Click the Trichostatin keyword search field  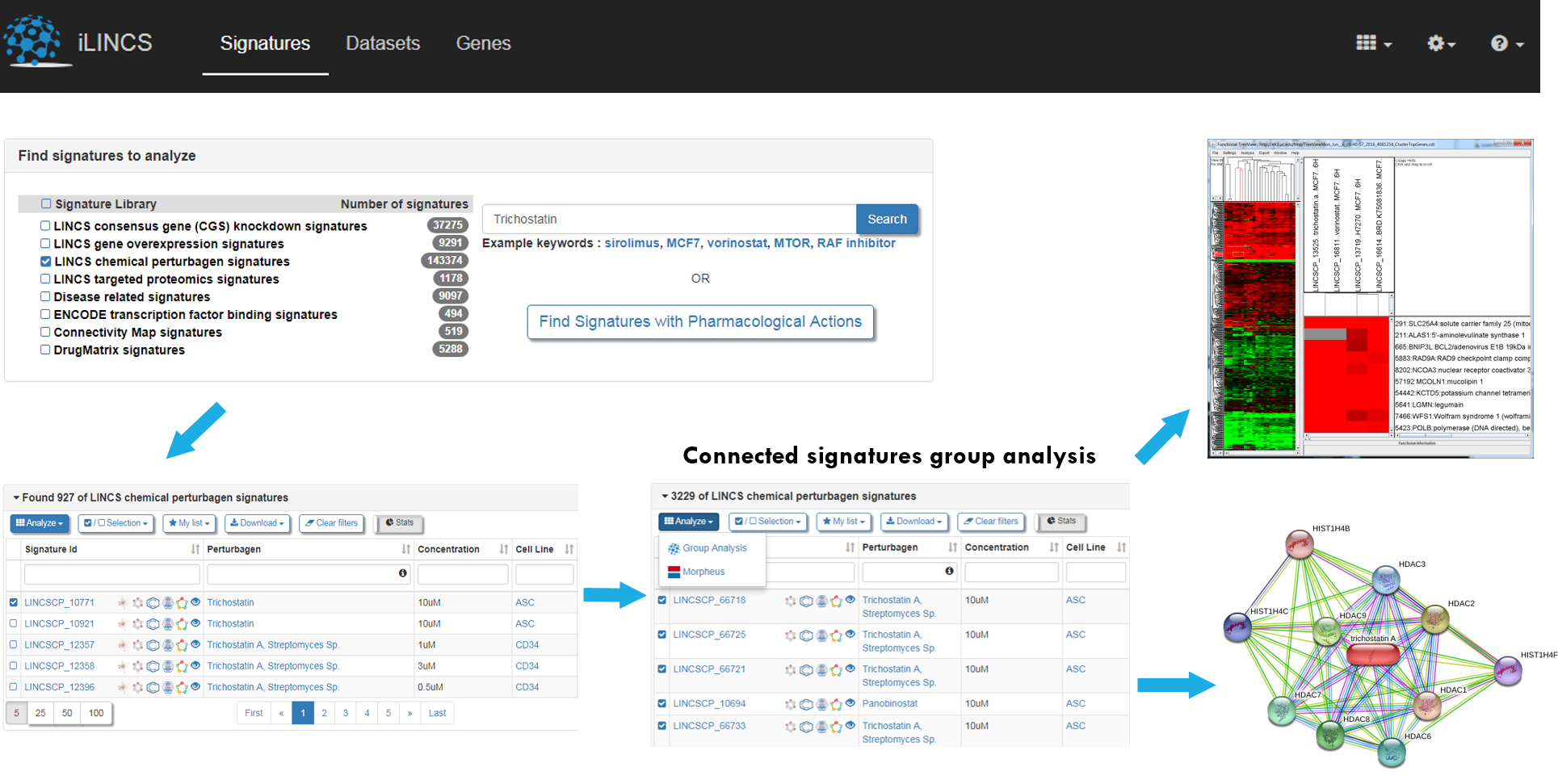pyautogui.click(x=669, y=220)
